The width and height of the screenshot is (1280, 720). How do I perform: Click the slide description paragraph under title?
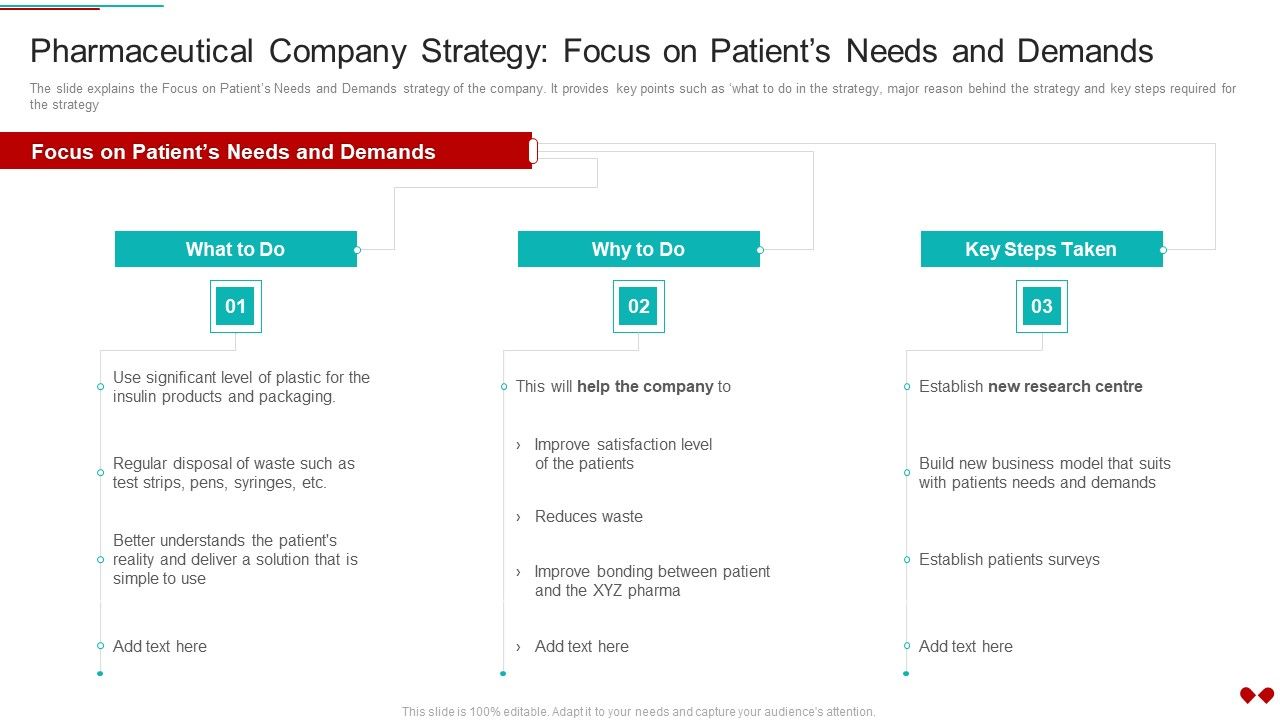633,96
